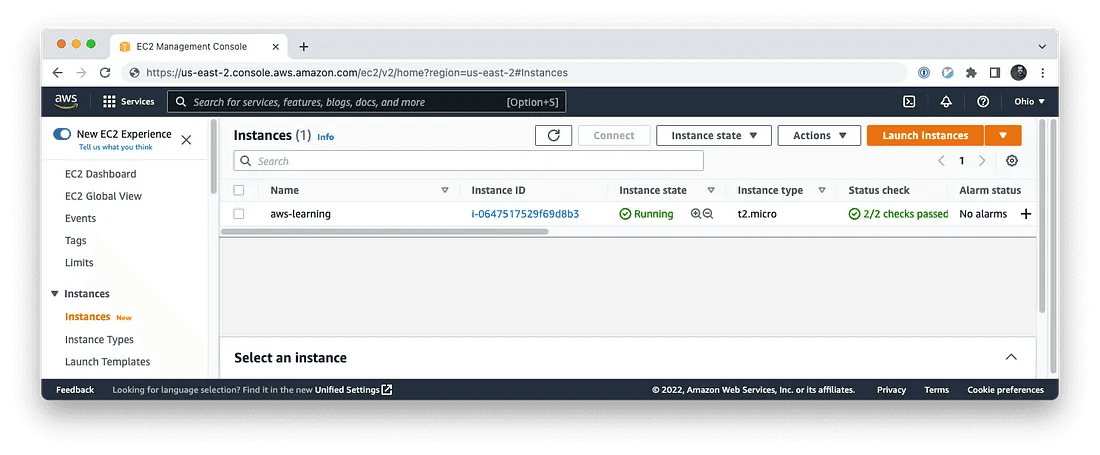Click the instances table horizontal scrollbar
The width and height of the screenshot is (1100, 455).
[384, 231]
